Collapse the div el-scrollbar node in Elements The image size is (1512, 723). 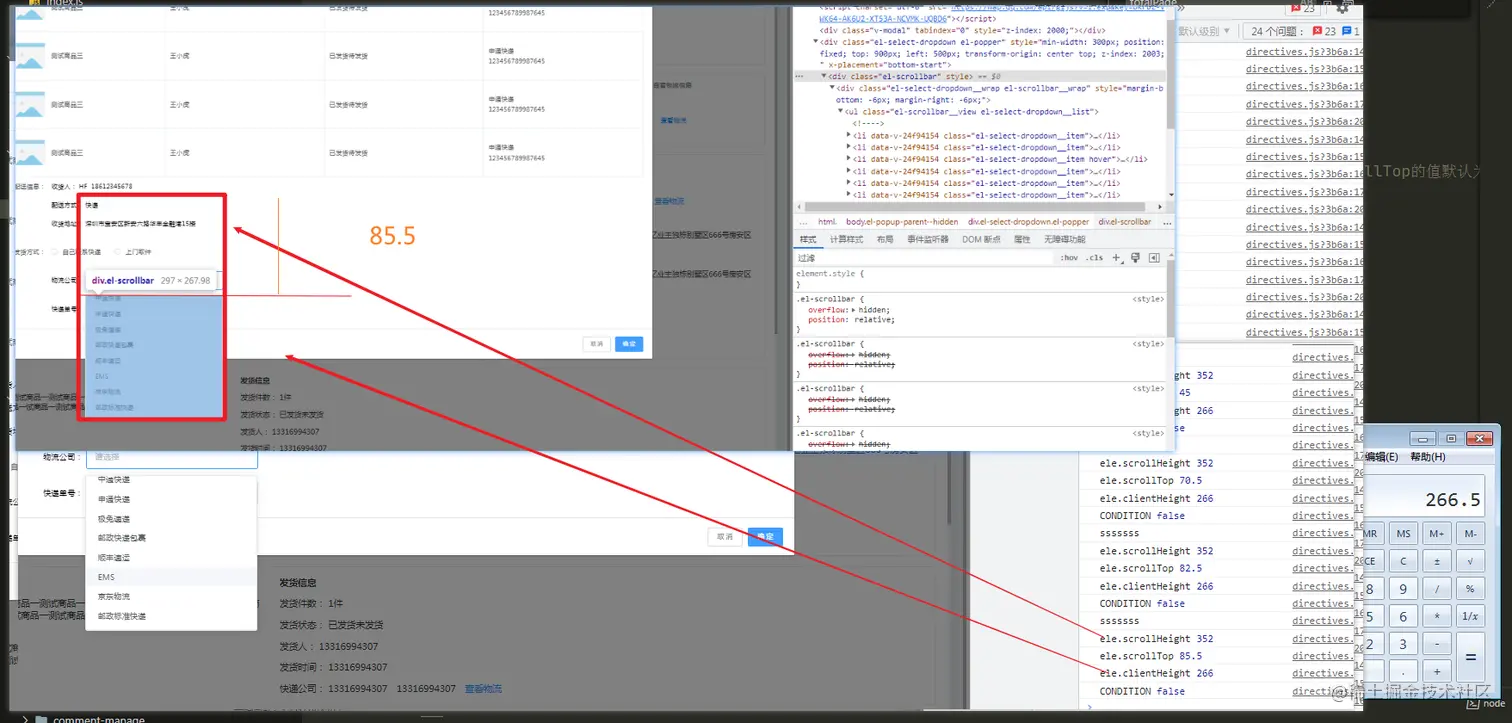pos(824,76)
